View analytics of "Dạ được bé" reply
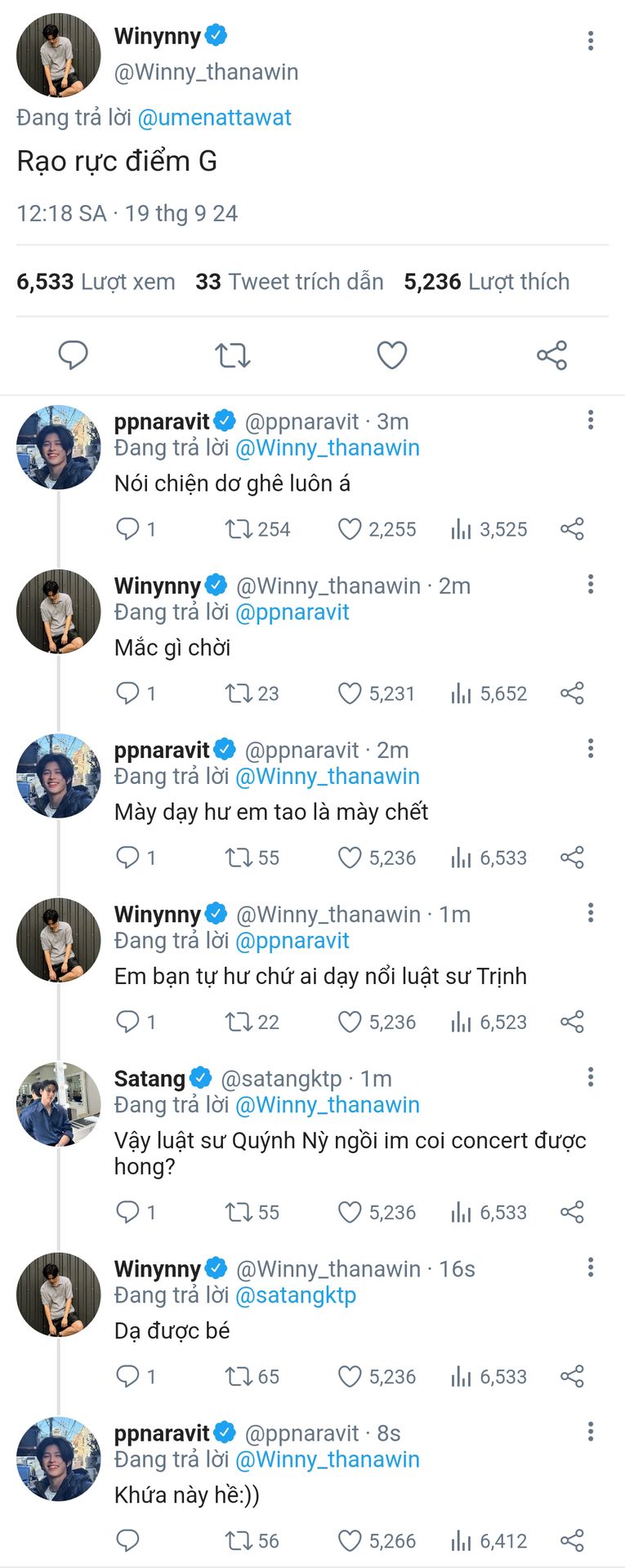Viewport: 625px width, 1568px height. click(x=489, y=1376)
